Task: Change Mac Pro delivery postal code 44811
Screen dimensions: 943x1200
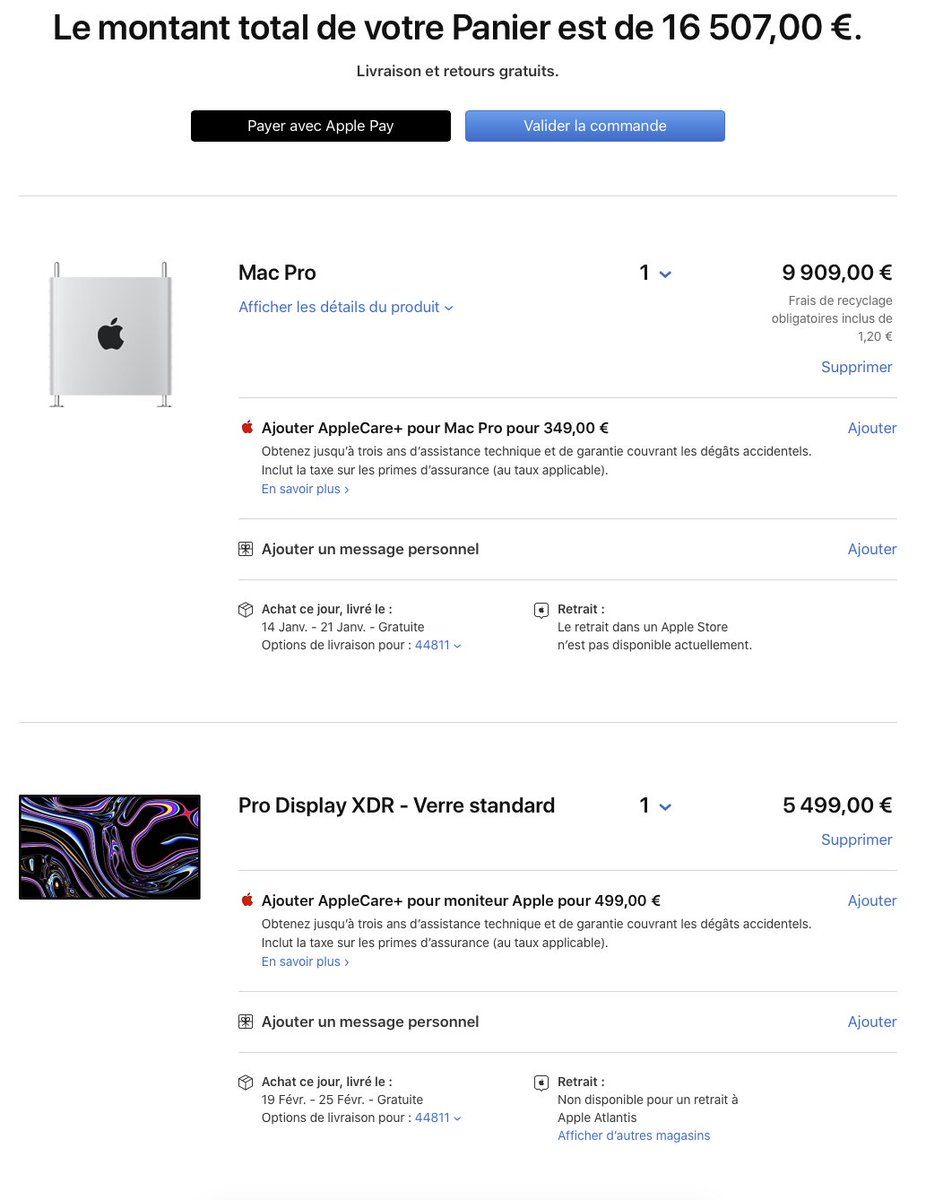Action: pos(438,645)
